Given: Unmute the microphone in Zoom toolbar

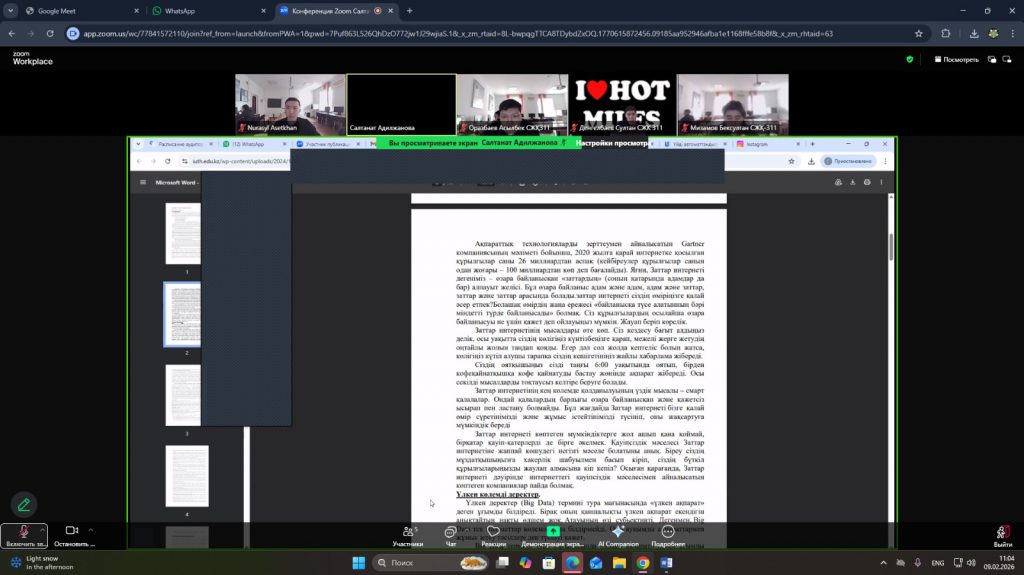Looking at the screenshot, I should pos(23,531).
